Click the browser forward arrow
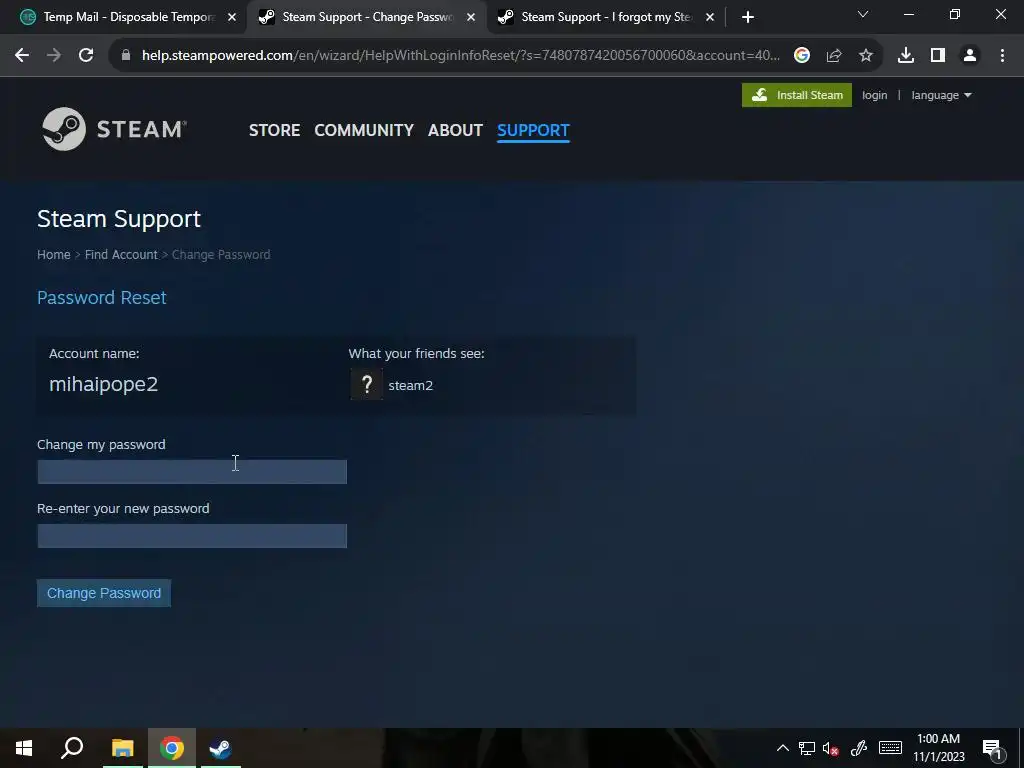Image resolution: width=1024 pixels, height=768 pixels. point(54,56)
